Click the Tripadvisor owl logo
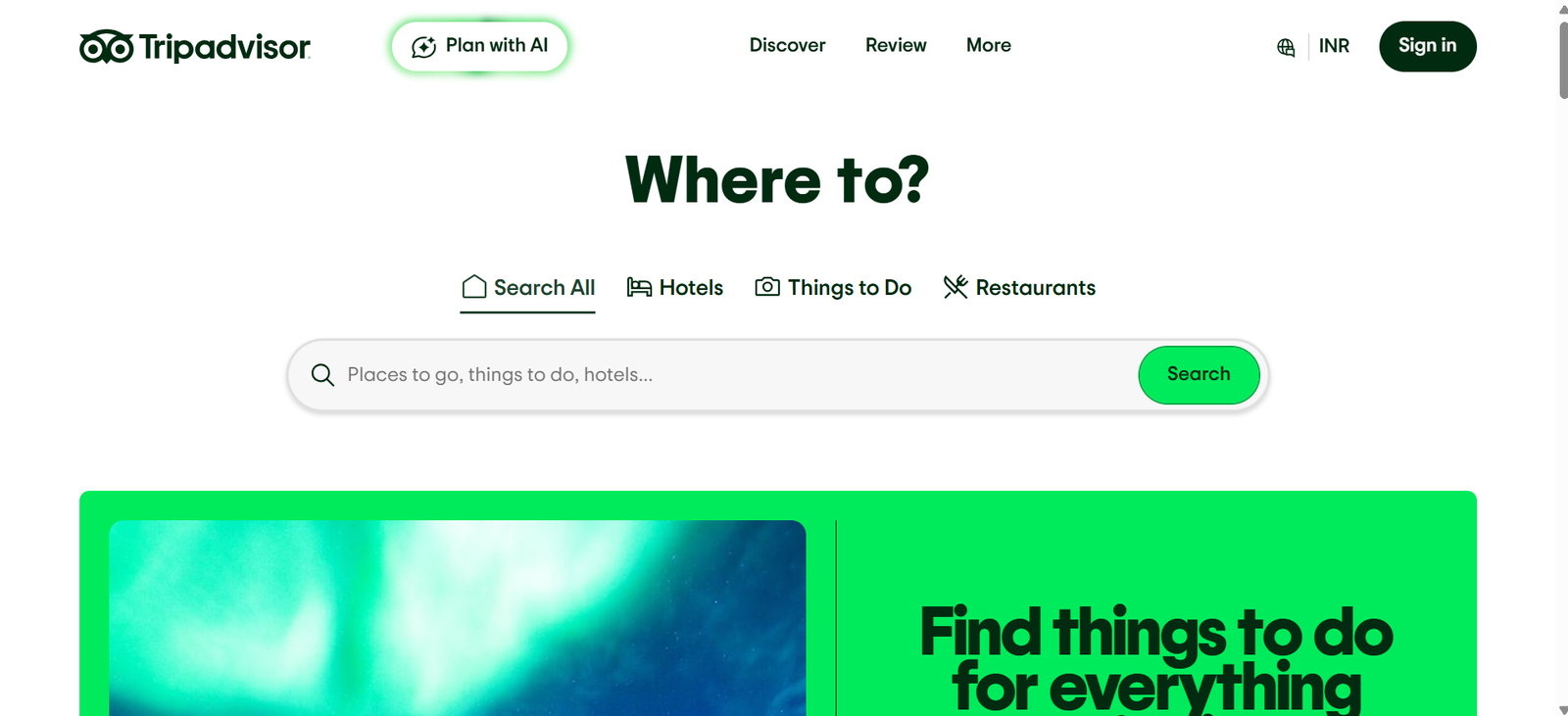The height and width of the screenshot is (716, 1568). tap(106, 46)
